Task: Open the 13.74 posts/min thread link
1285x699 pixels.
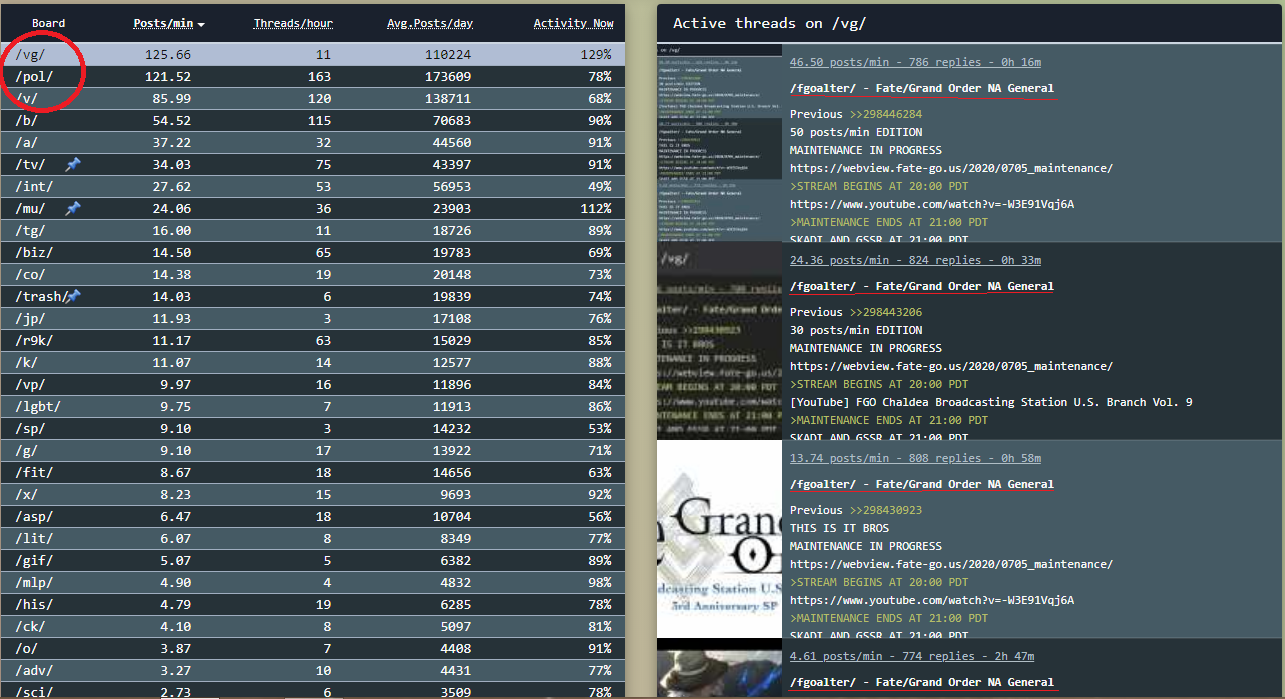Action: click(x=915, y=458)
